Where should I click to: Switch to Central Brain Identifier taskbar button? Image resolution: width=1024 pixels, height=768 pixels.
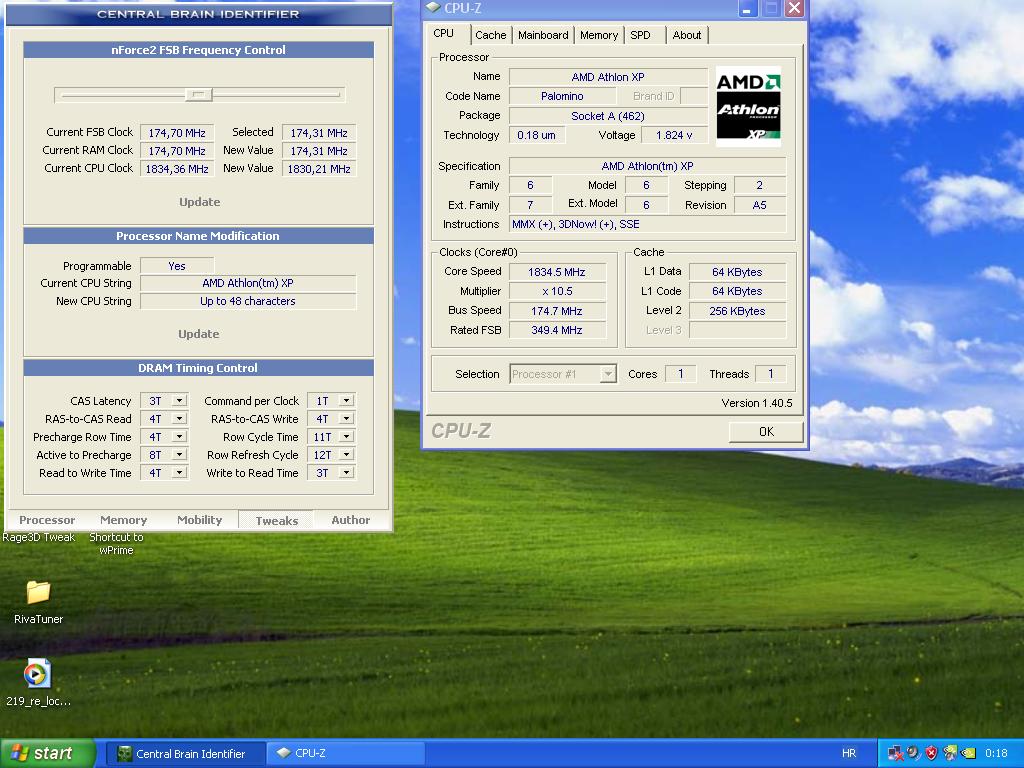tap(185, 753)
